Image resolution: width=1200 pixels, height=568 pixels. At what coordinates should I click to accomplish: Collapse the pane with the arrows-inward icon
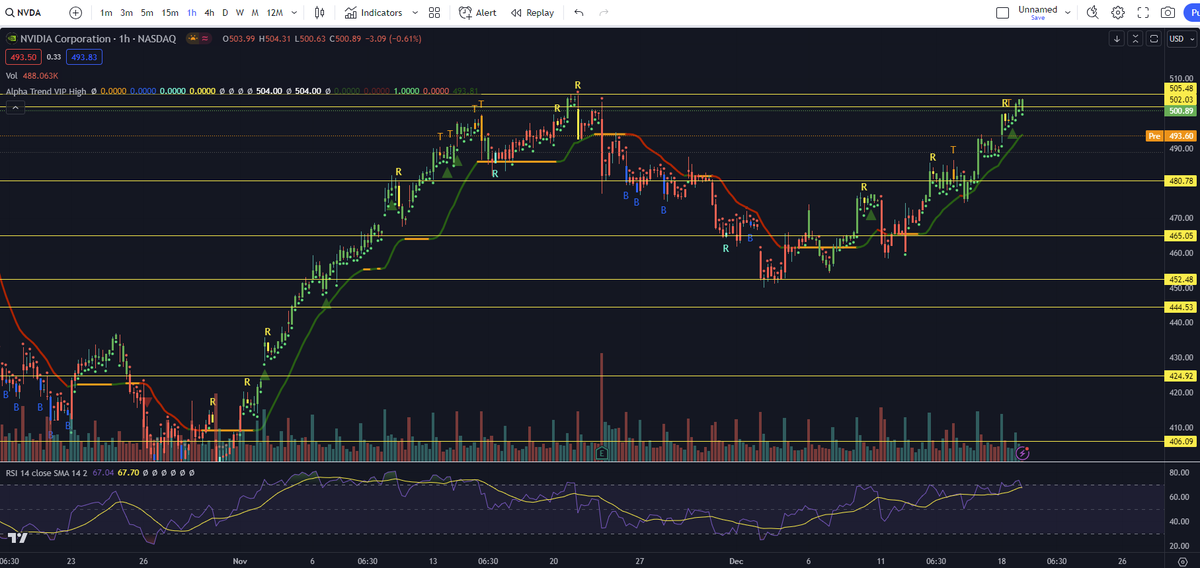(x=1136, y=39)
